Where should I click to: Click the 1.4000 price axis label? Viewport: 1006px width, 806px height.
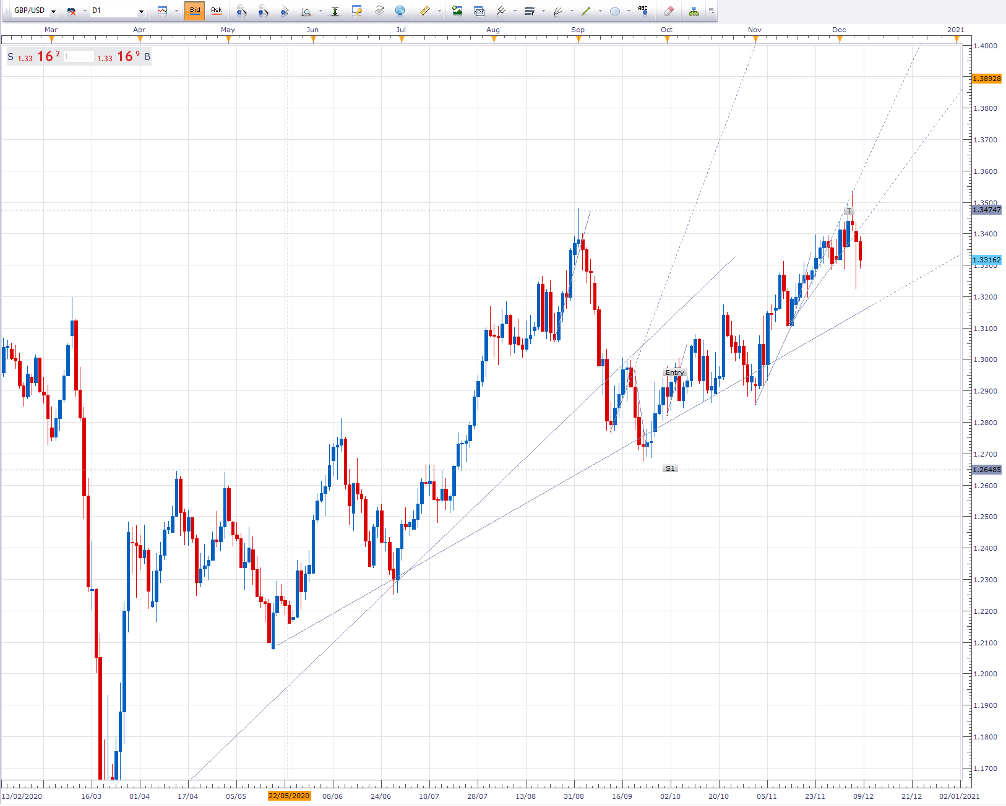click(985, 46)
